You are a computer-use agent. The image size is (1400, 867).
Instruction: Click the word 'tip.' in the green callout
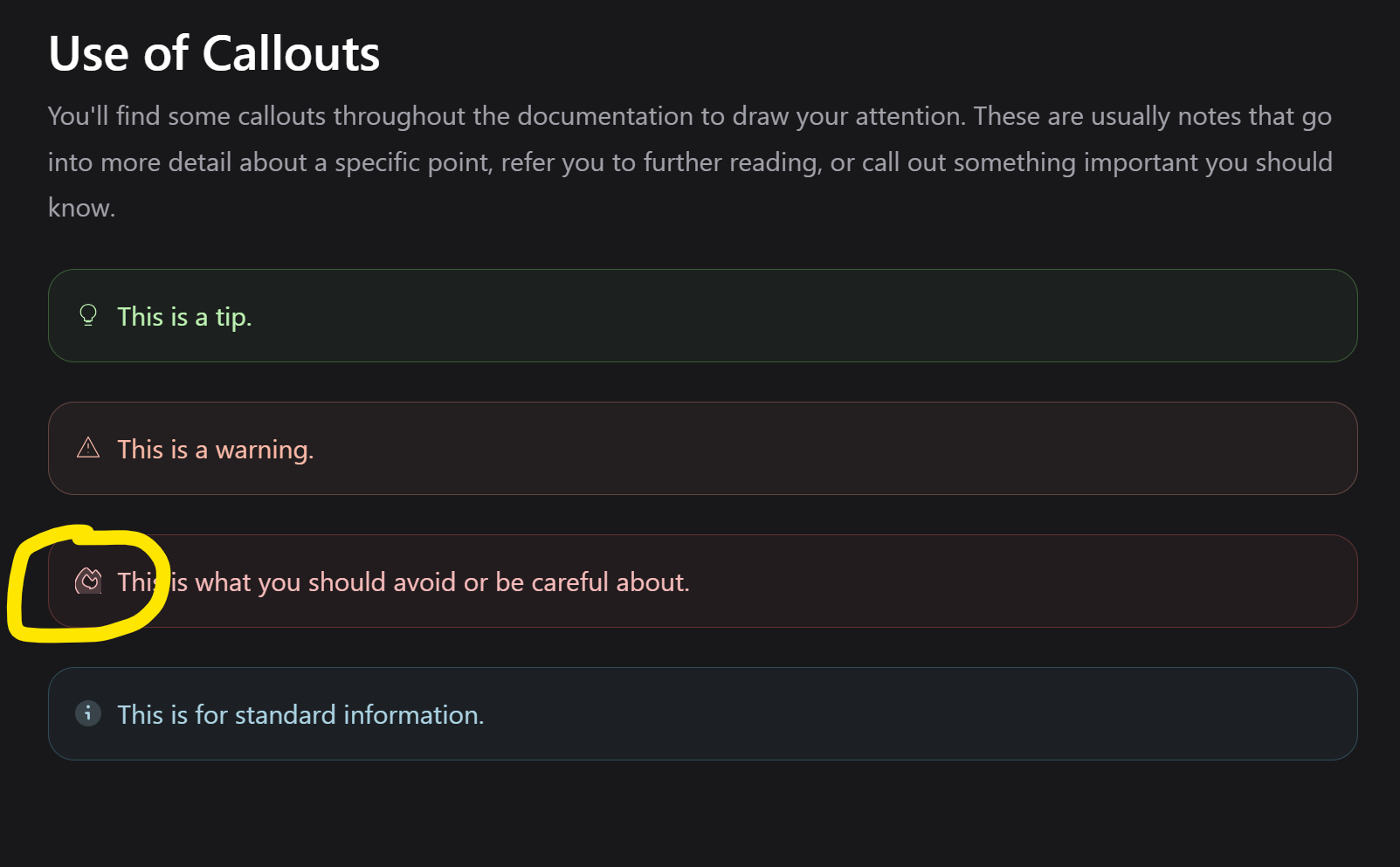(x=233, y=318)
